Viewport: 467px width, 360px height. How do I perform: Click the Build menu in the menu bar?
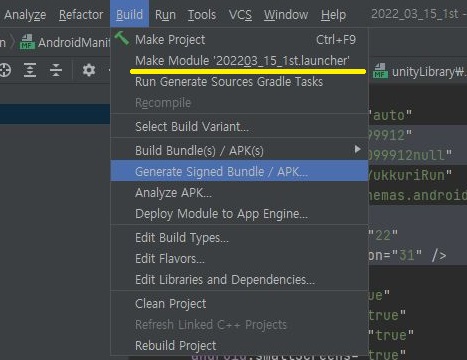[129, 15]
